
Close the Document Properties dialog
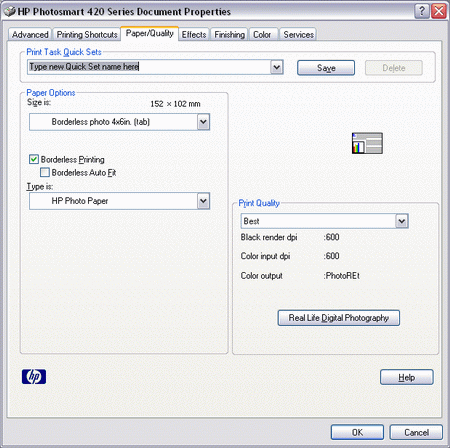(439, 11)
